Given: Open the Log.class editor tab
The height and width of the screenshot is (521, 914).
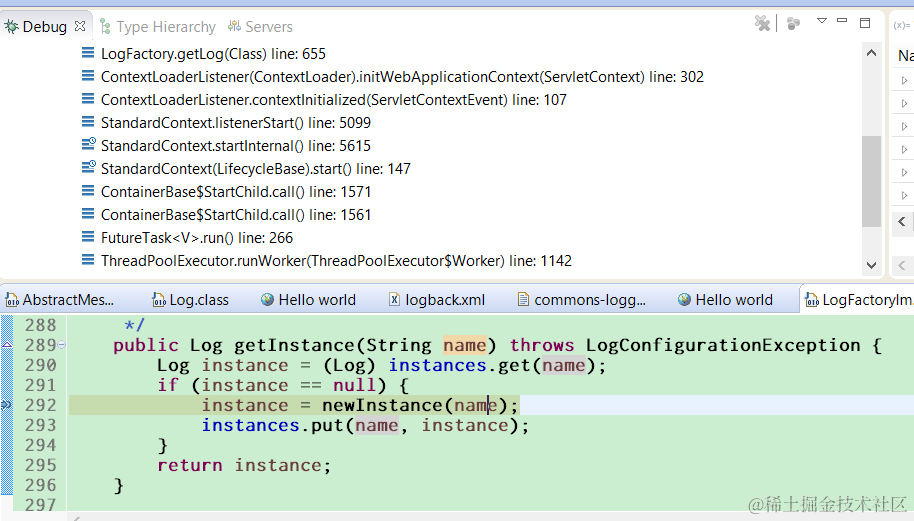Looking at the screenshot, I should 191,300.
